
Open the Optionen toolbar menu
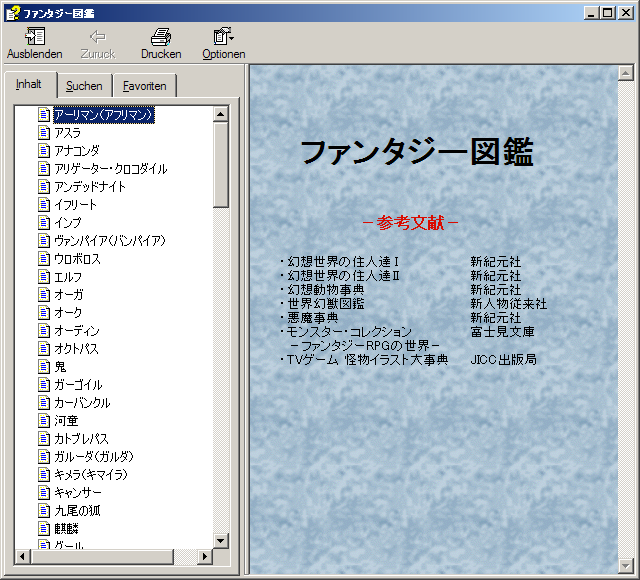tap(223, 37)
